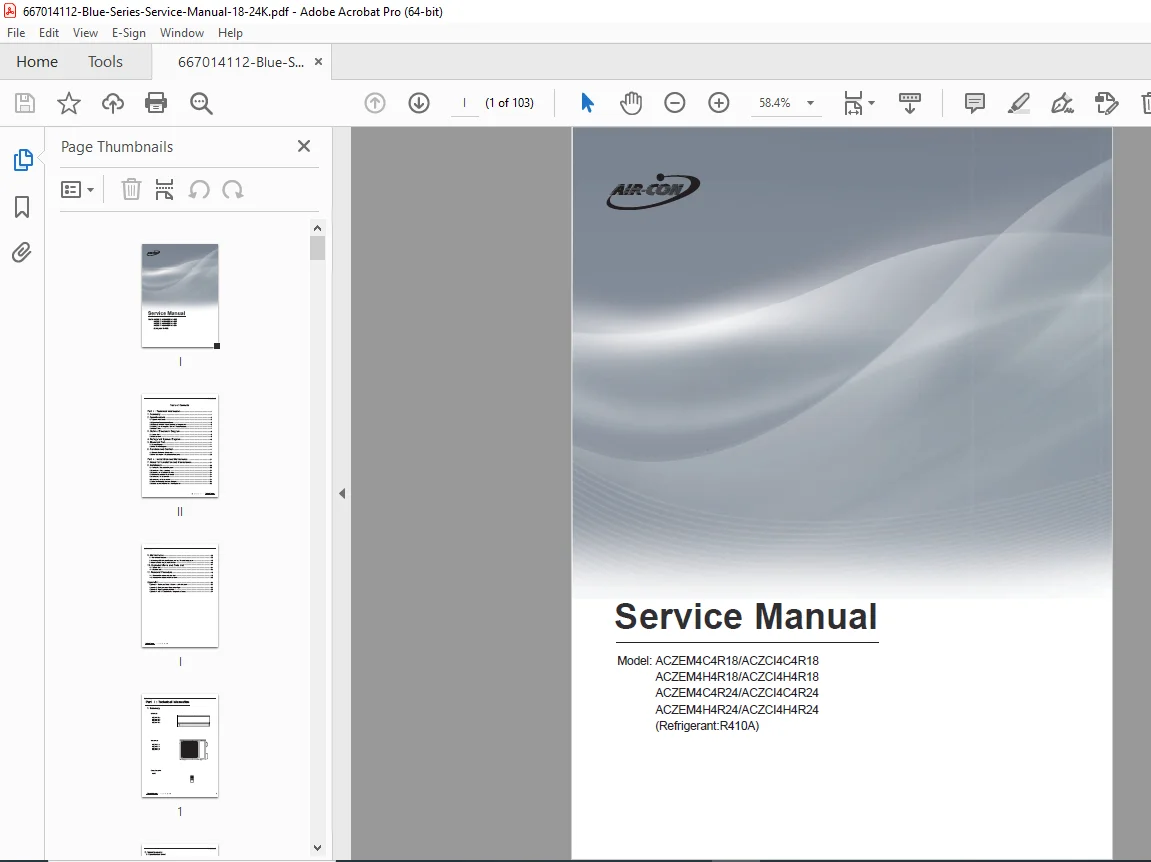
Task: Select the 667014112-Blue-S... document tab
Action: point(241,62)
